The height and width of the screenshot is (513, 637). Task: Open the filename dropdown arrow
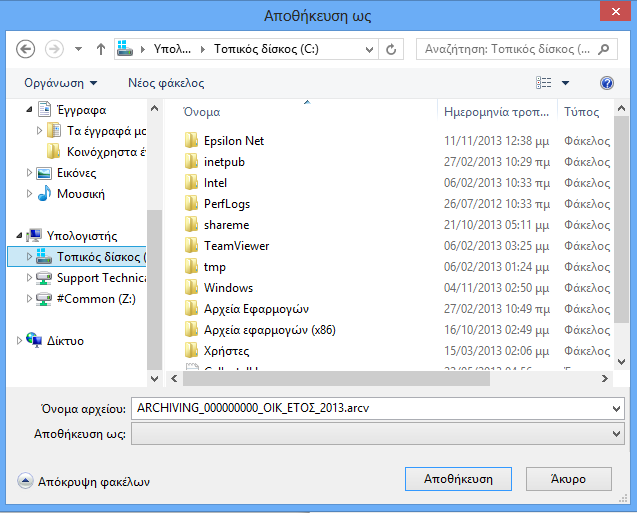click(617, 409)
